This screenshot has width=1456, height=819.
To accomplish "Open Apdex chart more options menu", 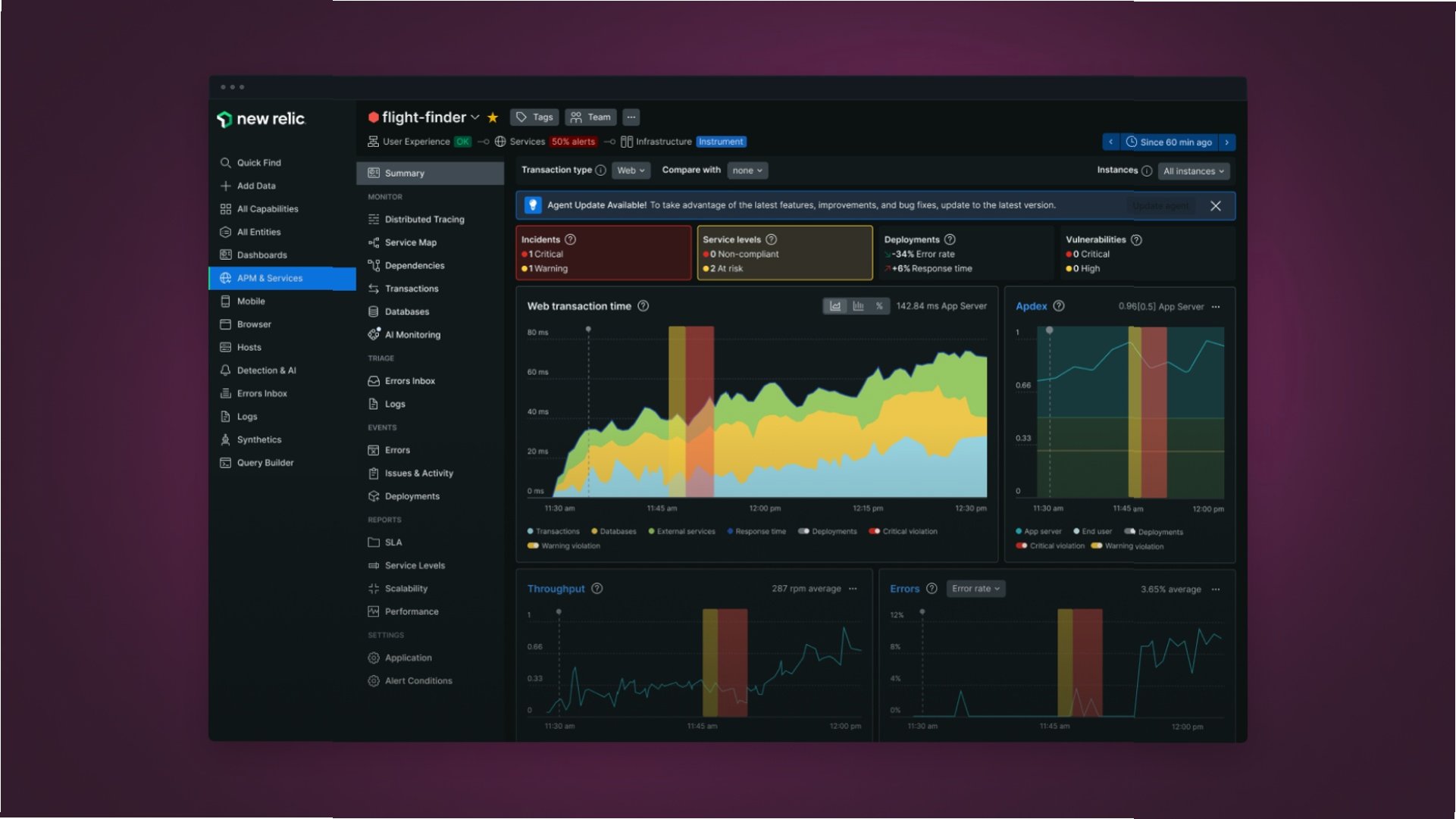I will [1216, 307].
